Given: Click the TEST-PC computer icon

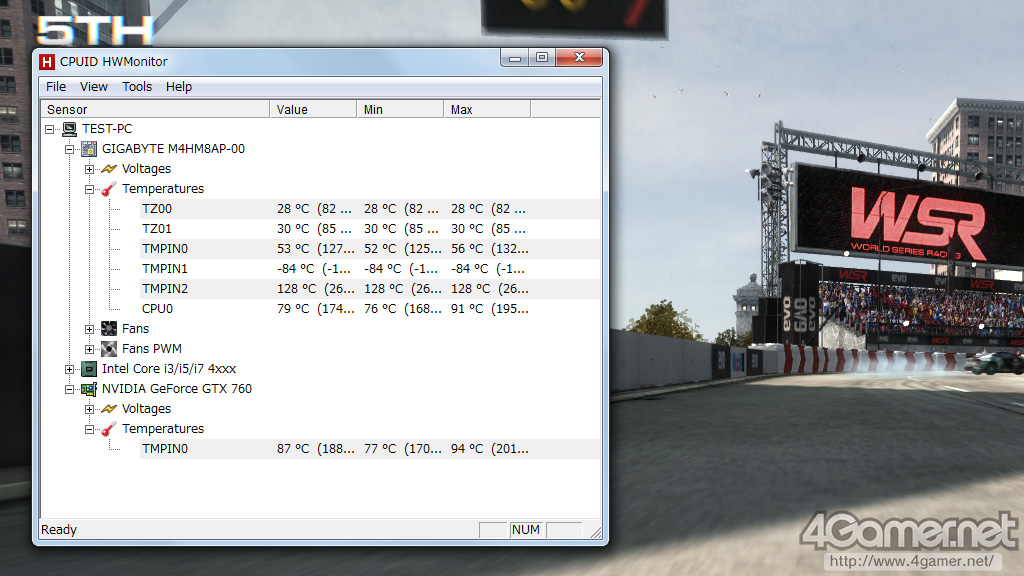Looking at the screenshot, I should coord(69,129).
